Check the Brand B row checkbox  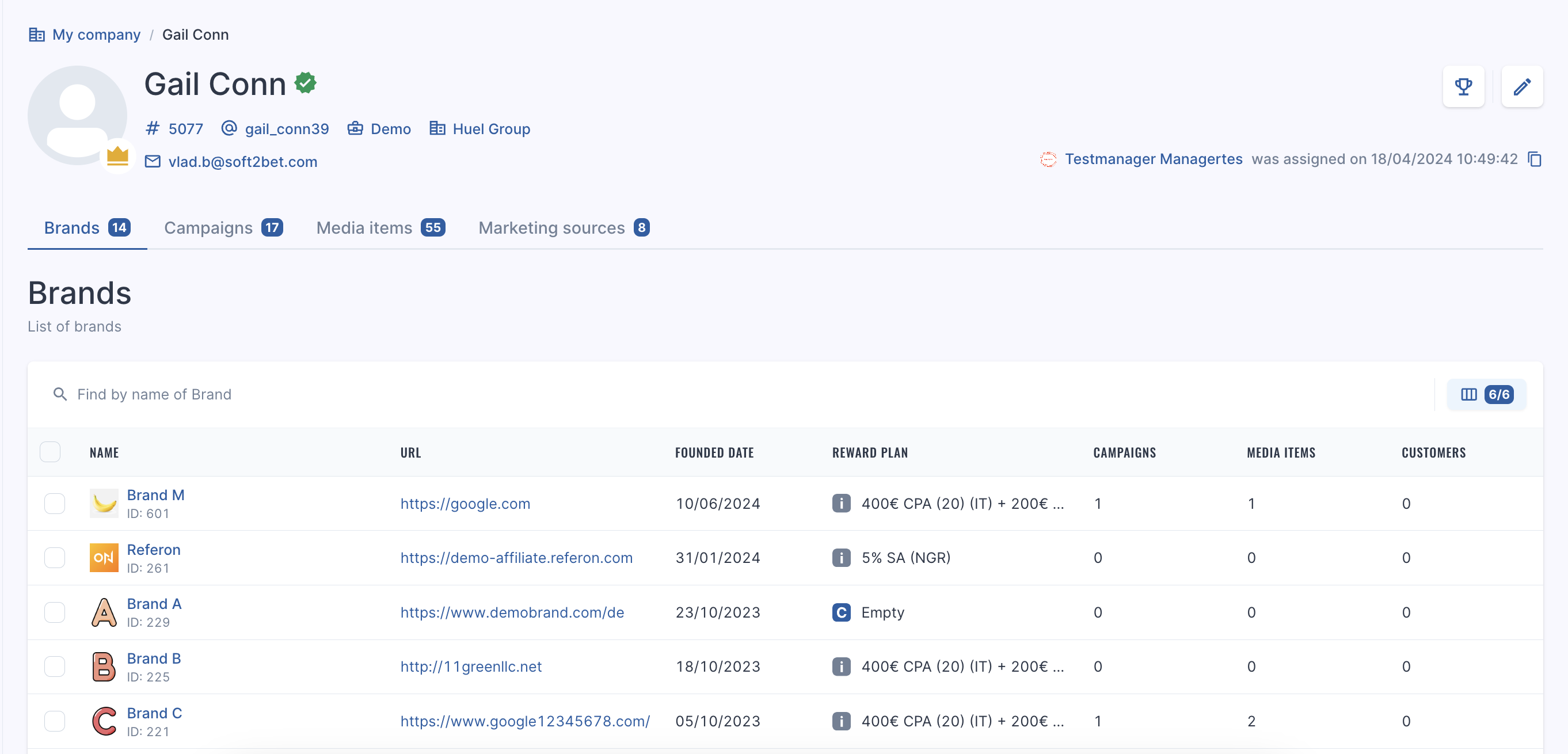tap(55, 667)
